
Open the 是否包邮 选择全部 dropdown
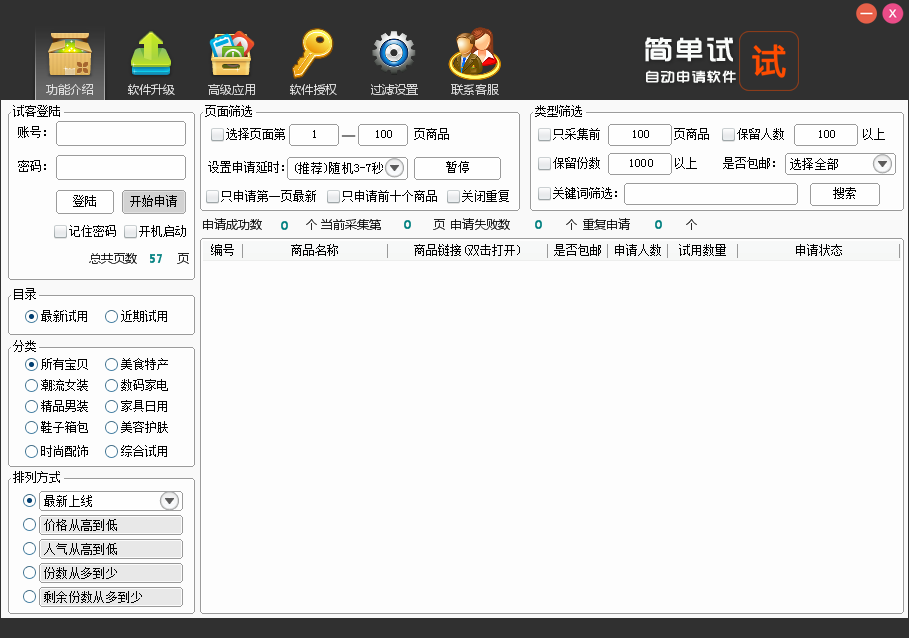882,164
